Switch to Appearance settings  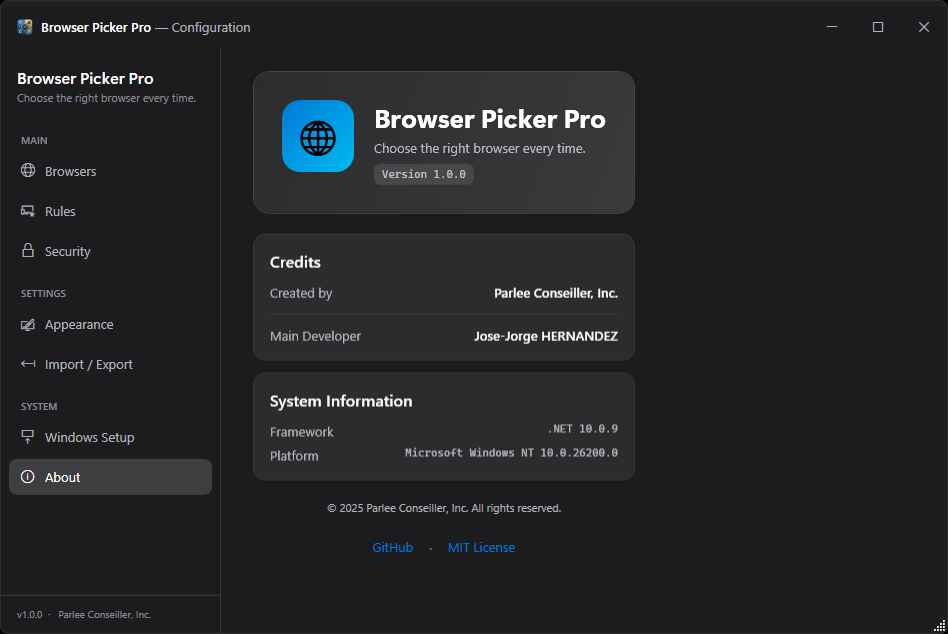pos(111,325)
